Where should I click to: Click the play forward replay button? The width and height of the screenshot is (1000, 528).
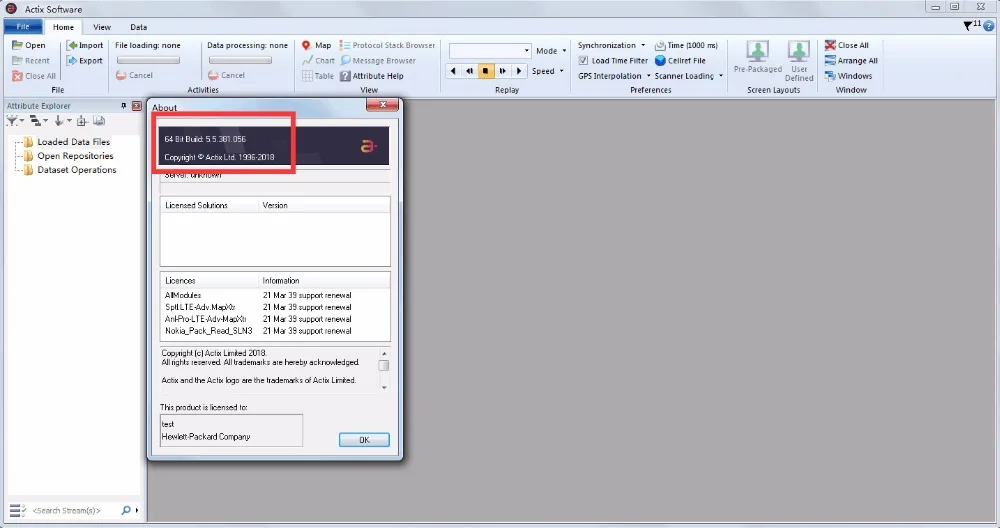tap(519, 71)
